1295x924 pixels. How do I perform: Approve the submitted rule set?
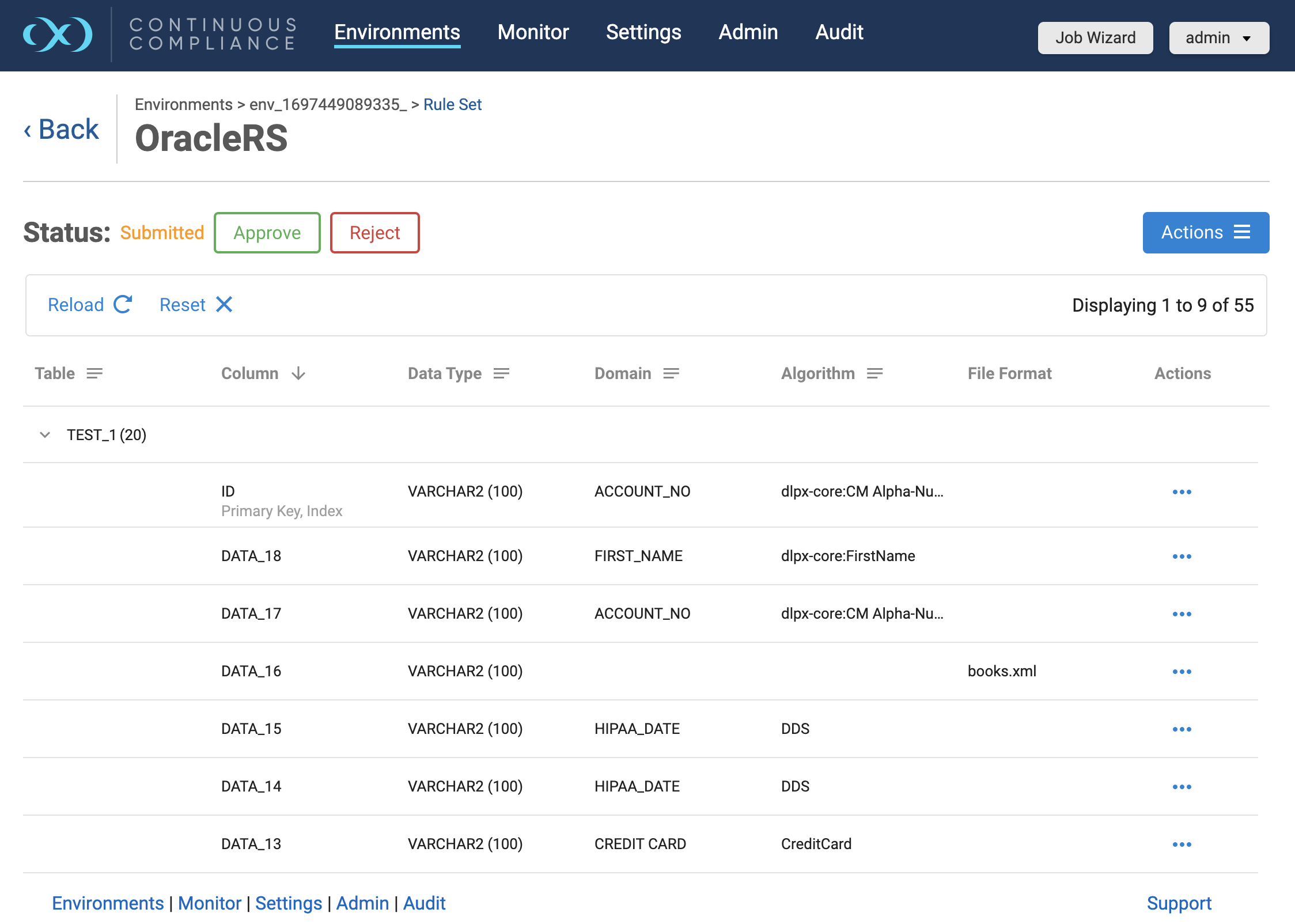click(x=267, y=233)
